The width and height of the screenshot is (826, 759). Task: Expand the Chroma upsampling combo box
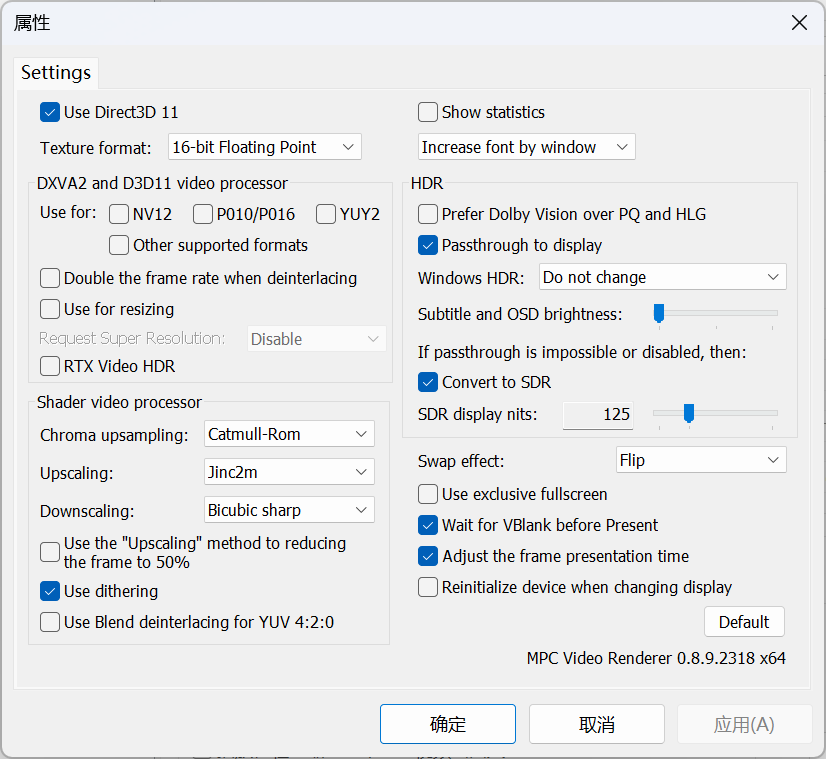[x=289, y=434]
